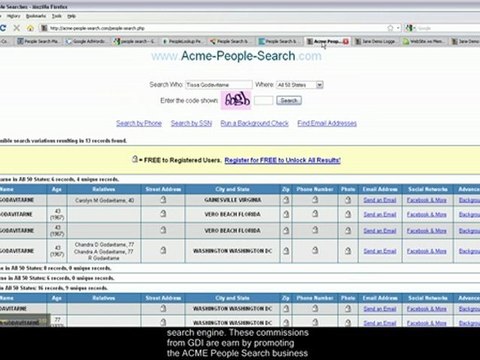Click Facebook & More in Chandra D Godavitarne row
480x360 pixels.
pyautogui.click(x=427, y=251)
